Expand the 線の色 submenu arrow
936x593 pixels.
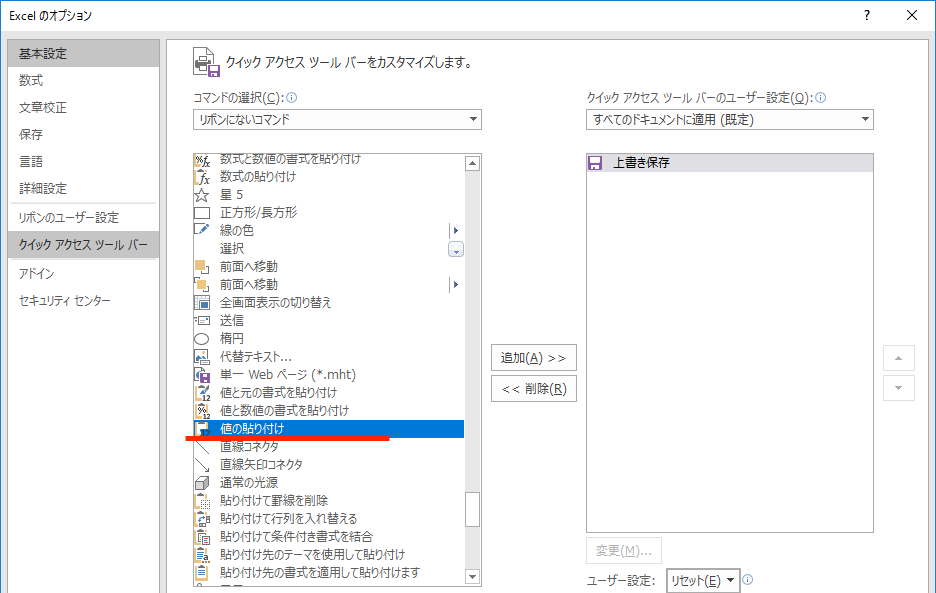pyautogui.click(x=456, y=231)
